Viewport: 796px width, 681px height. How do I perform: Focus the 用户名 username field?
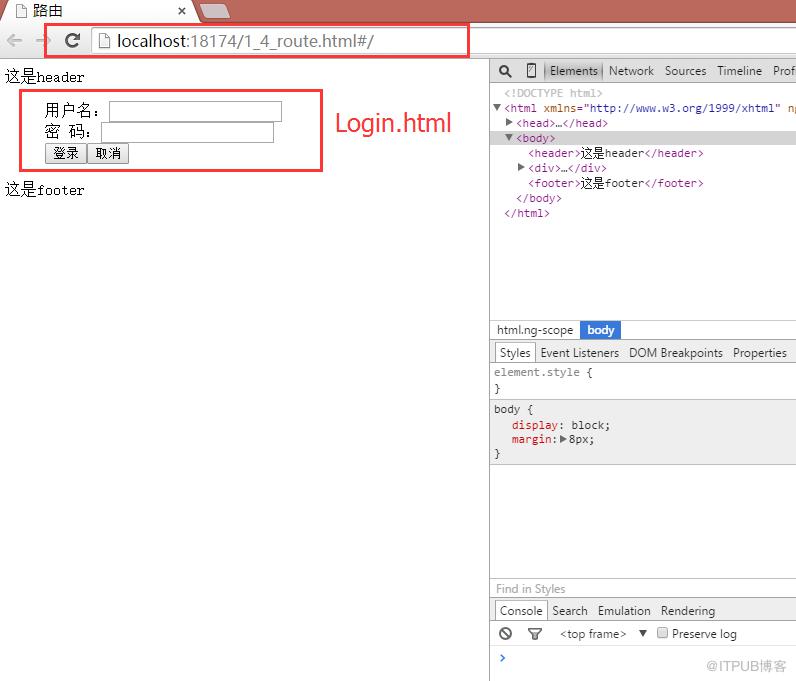(x=195, y=111)
